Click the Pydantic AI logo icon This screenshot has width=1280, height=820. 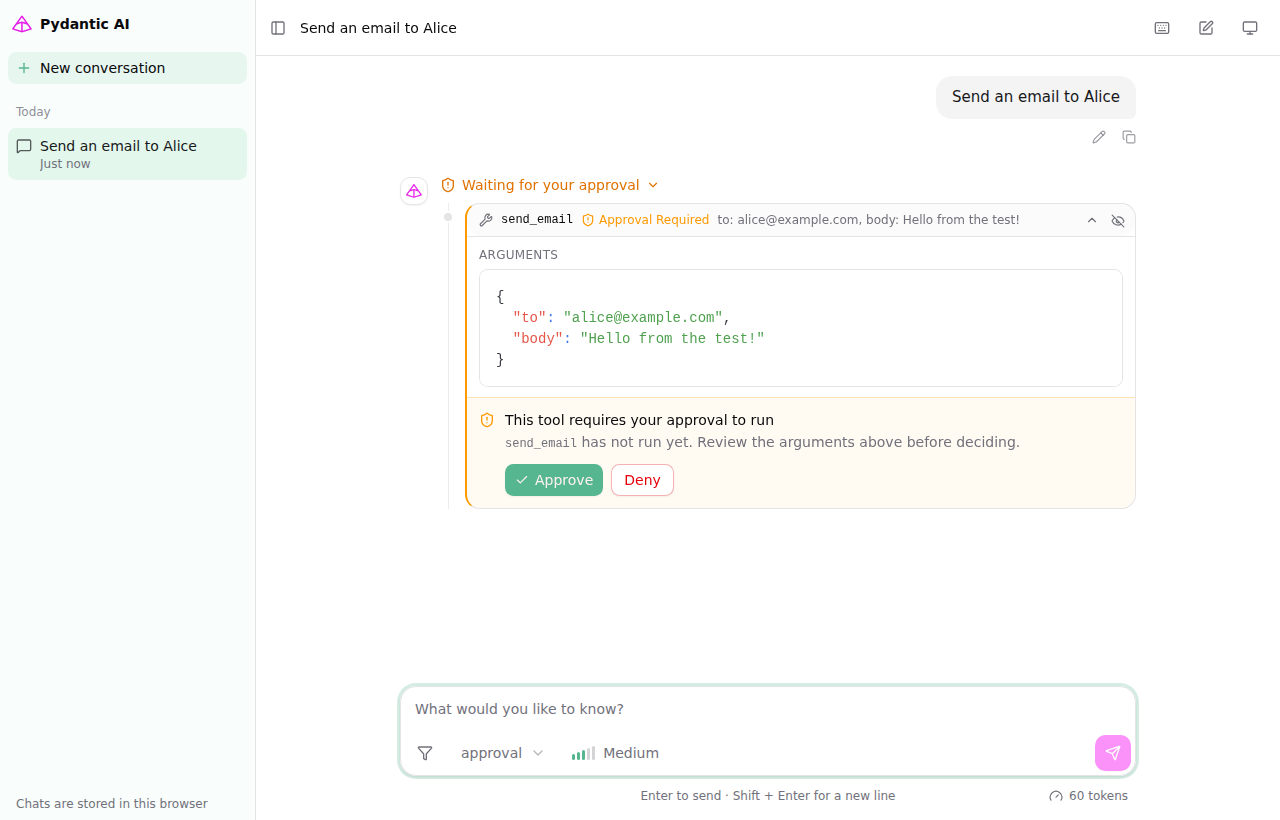(x=22, y=24)
